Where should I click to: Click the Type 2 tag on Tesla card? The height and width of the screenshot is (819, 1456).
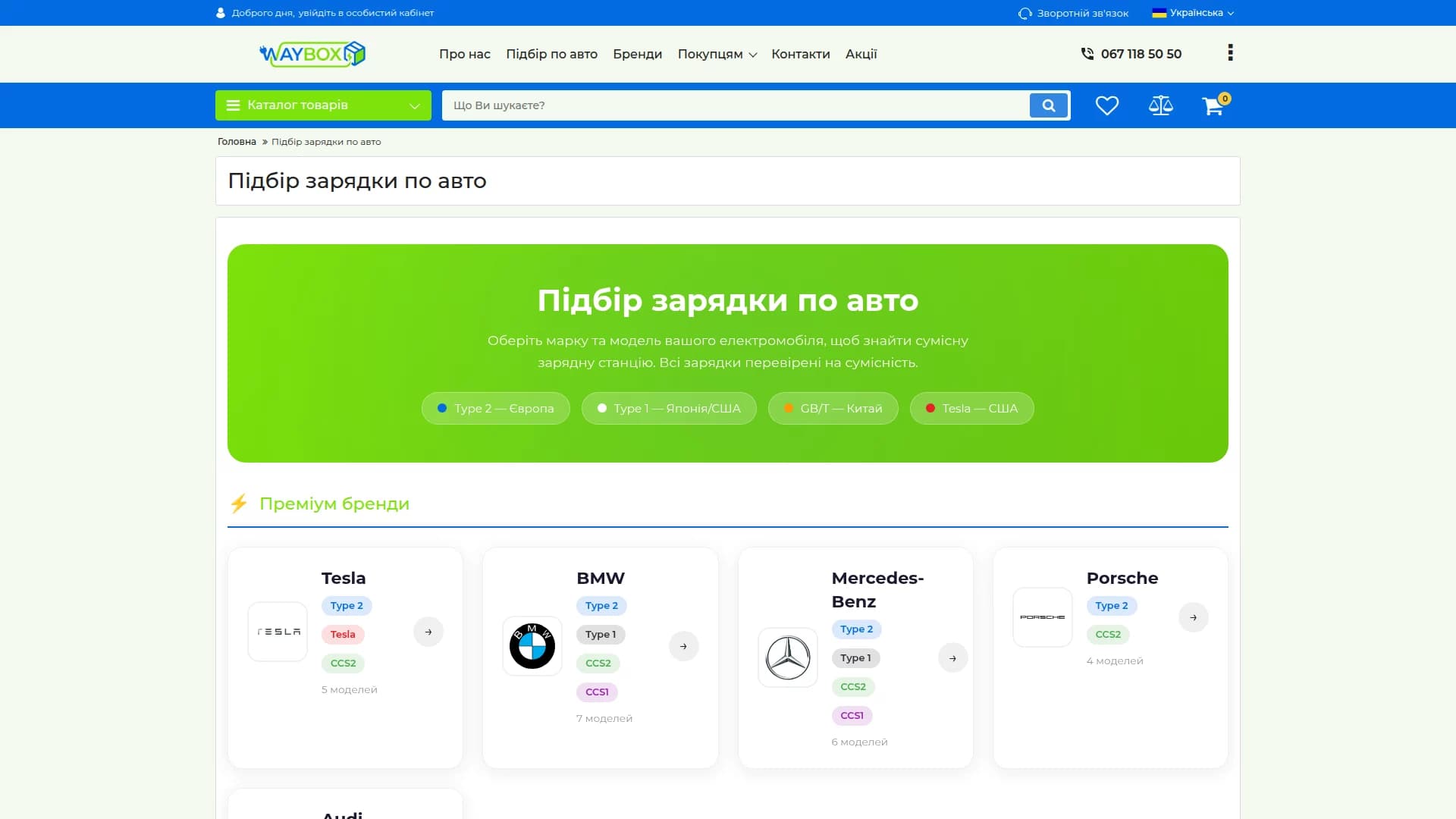point(347,606)
